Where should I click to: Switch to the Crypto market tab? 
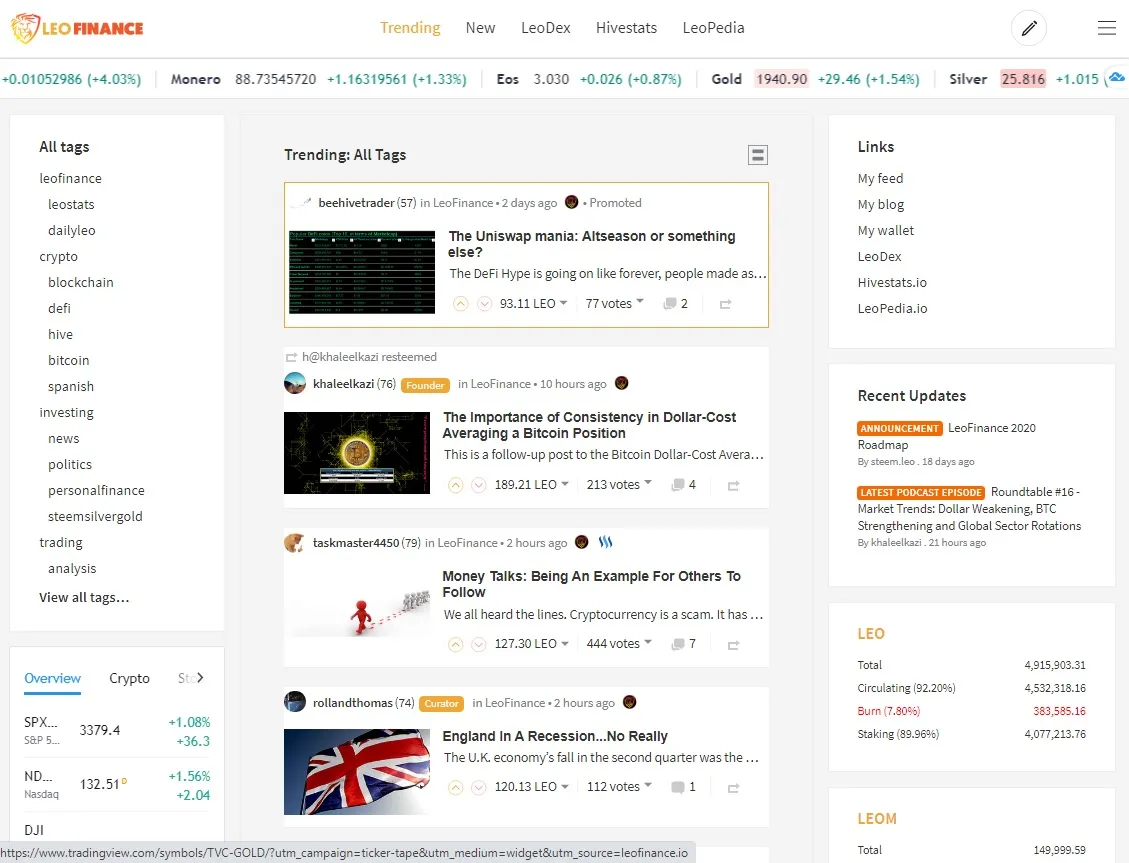click(130, 679)
